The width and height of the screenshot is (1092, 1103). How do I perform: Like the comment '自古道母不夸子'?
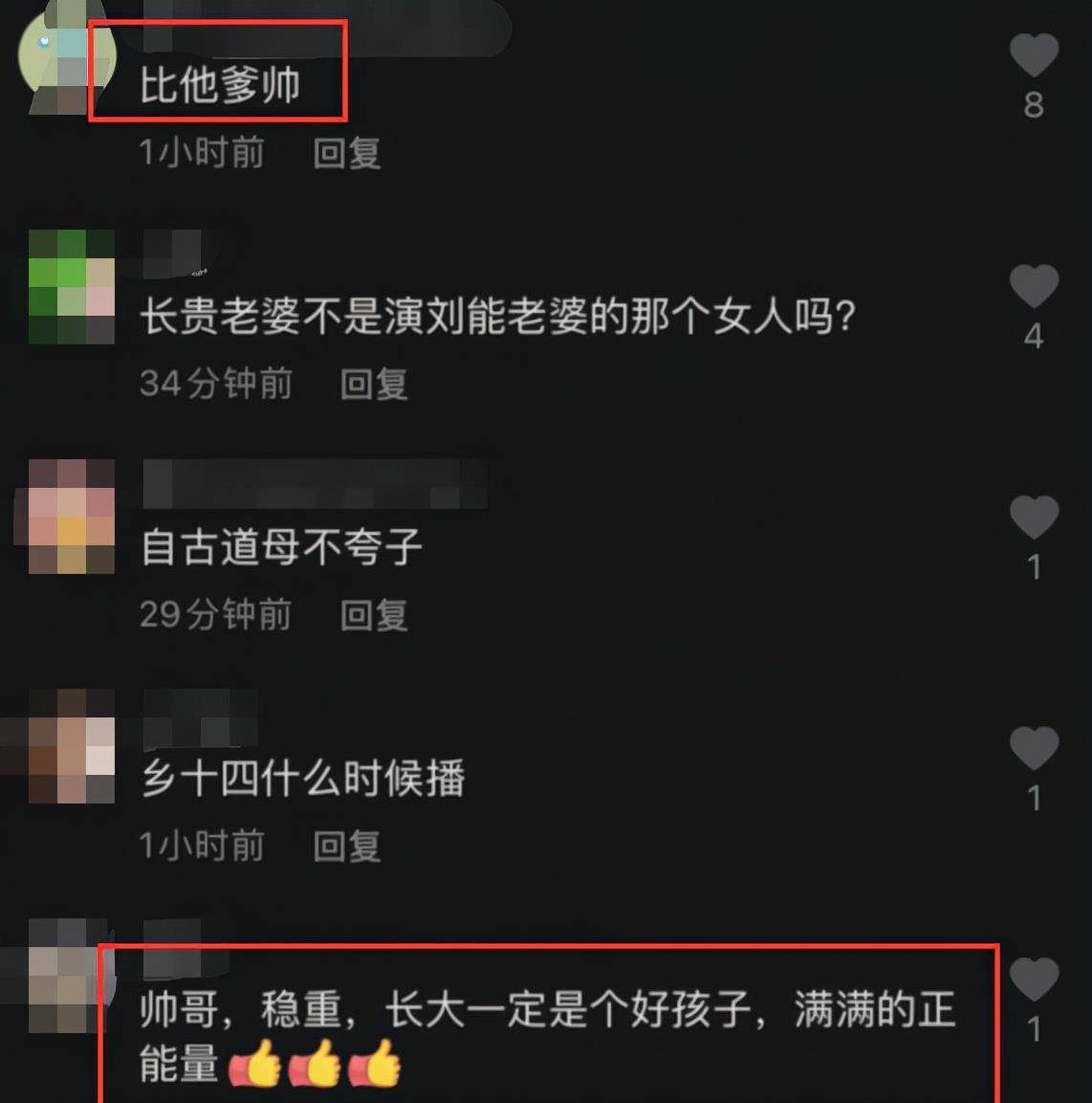click(x=1034, y=517)
